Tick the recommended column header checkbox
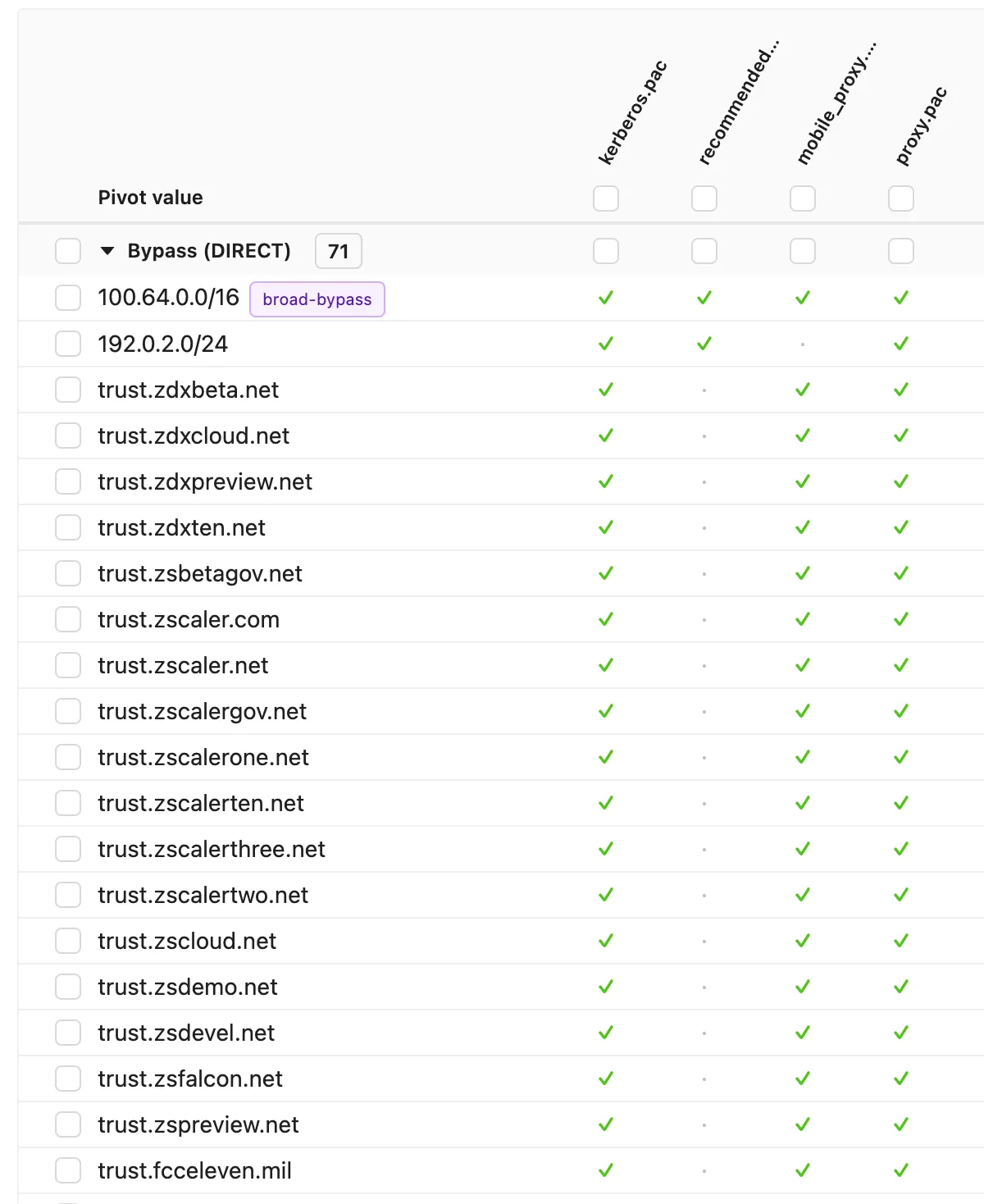 point(704,198)
